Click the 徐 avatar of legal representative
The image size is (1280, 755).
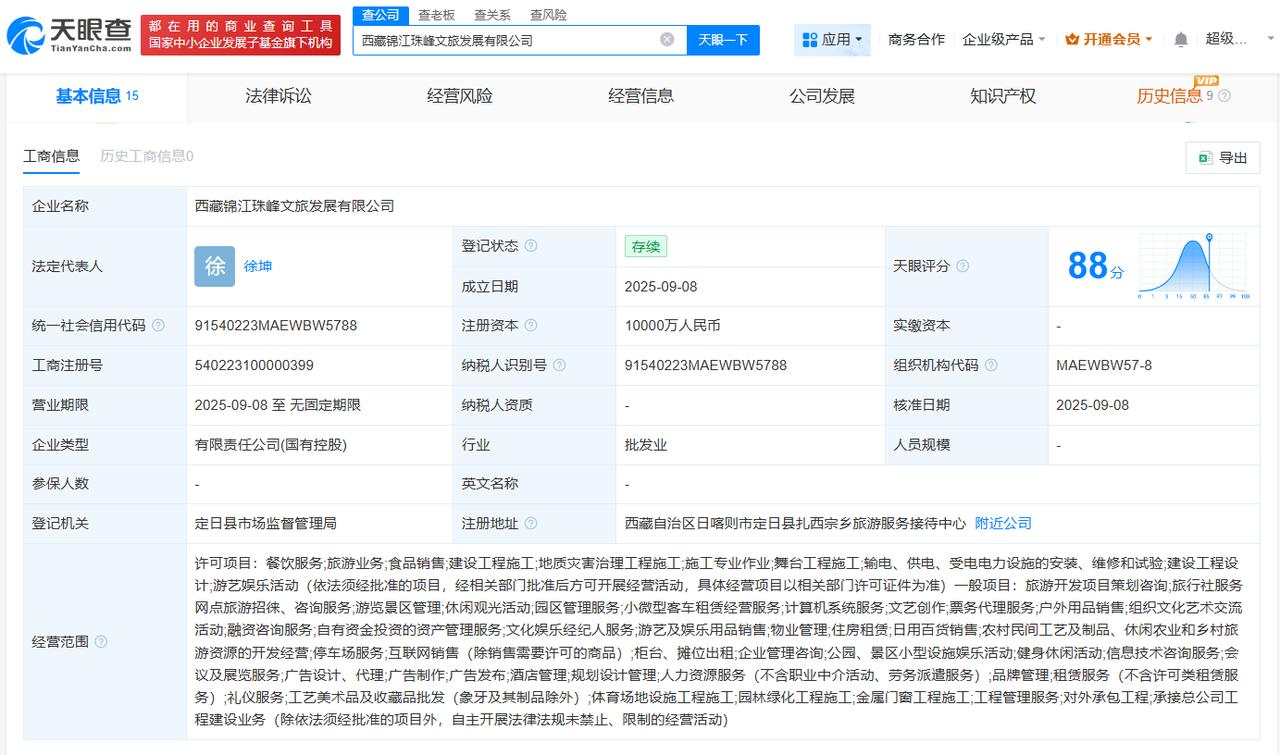point(214,266)
